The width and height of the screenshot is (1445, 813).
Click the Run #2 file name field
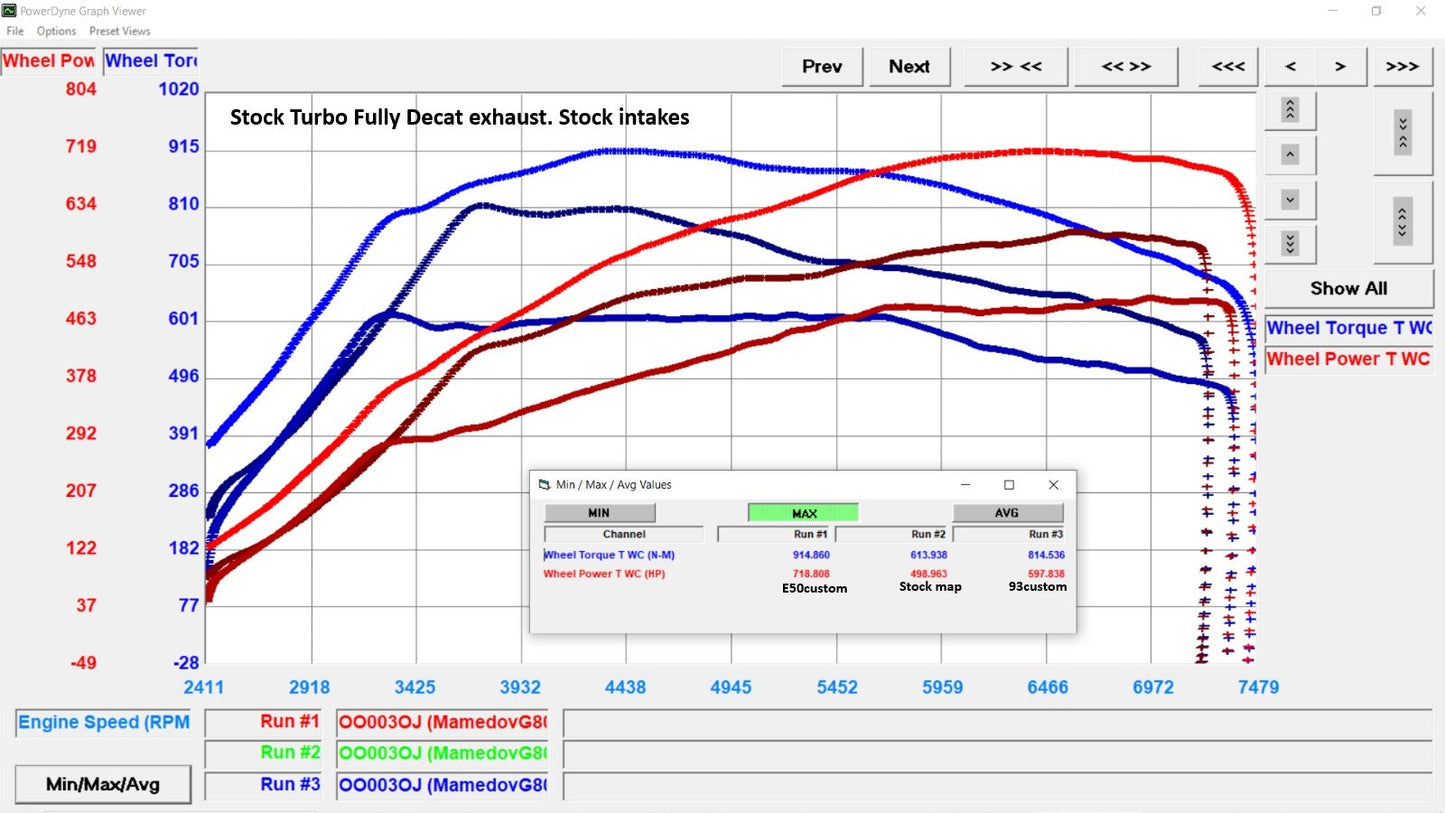(443, 753)
